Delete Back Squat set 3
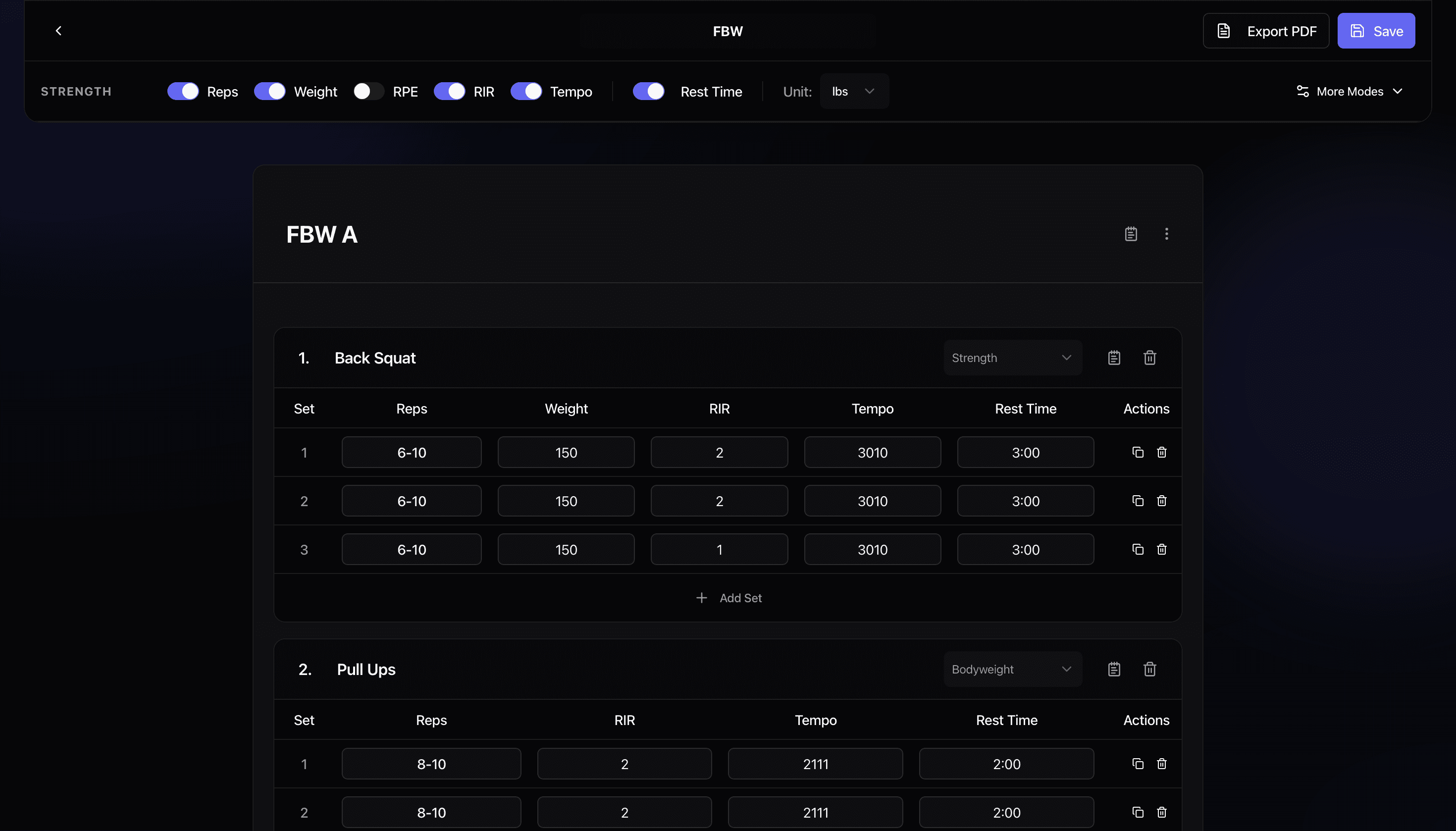Image resolution: width=1456 pixels, height=831 pixels. 1161,550
